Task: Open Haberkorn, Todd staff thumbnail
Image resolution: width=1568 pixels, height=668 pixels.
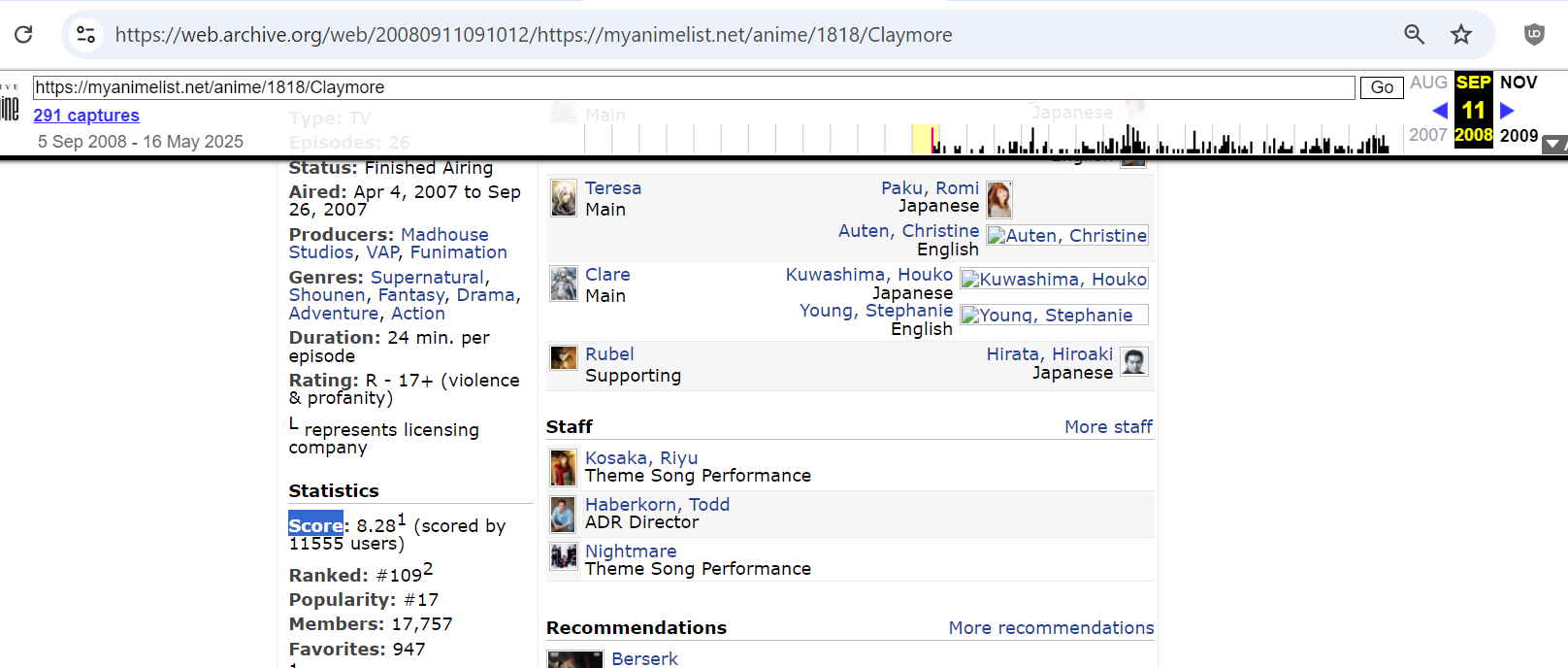Action: (564, 515)
